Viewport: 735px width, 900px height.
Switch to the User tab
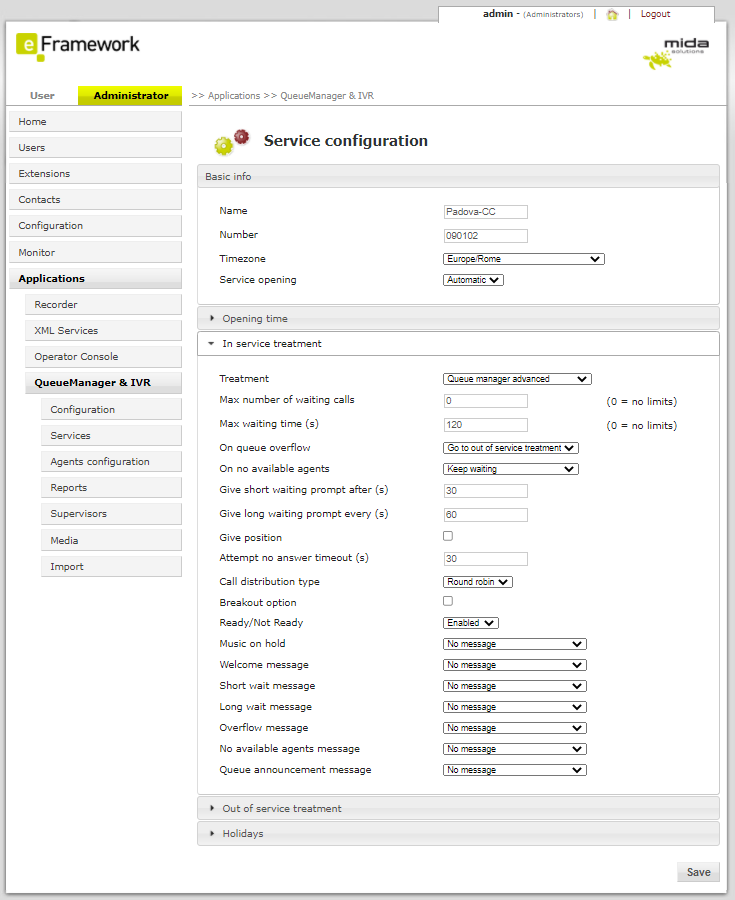(x=42, y=95)
